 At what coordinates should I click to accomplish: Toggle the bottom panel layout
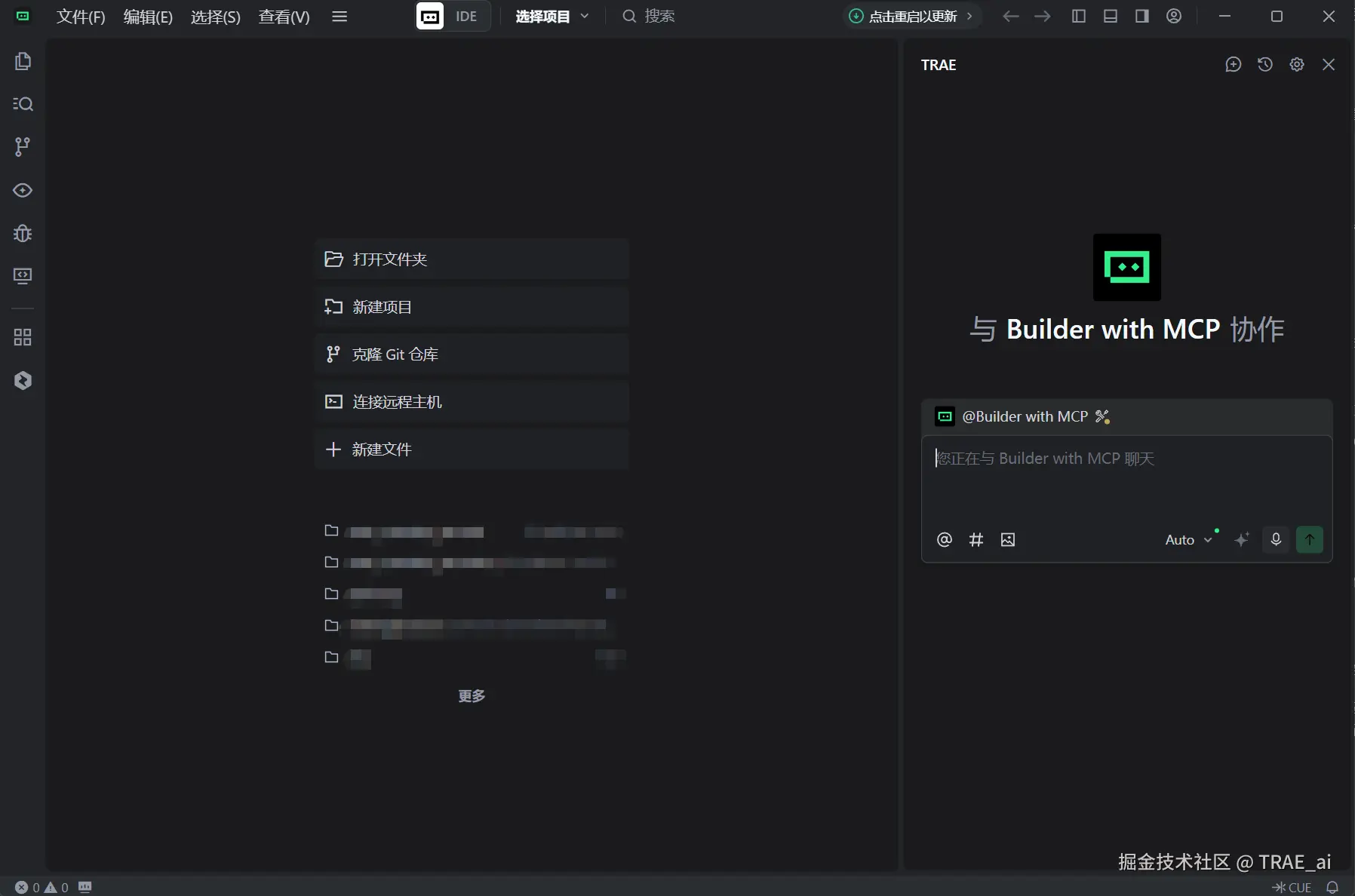[x=1111, y=16]
